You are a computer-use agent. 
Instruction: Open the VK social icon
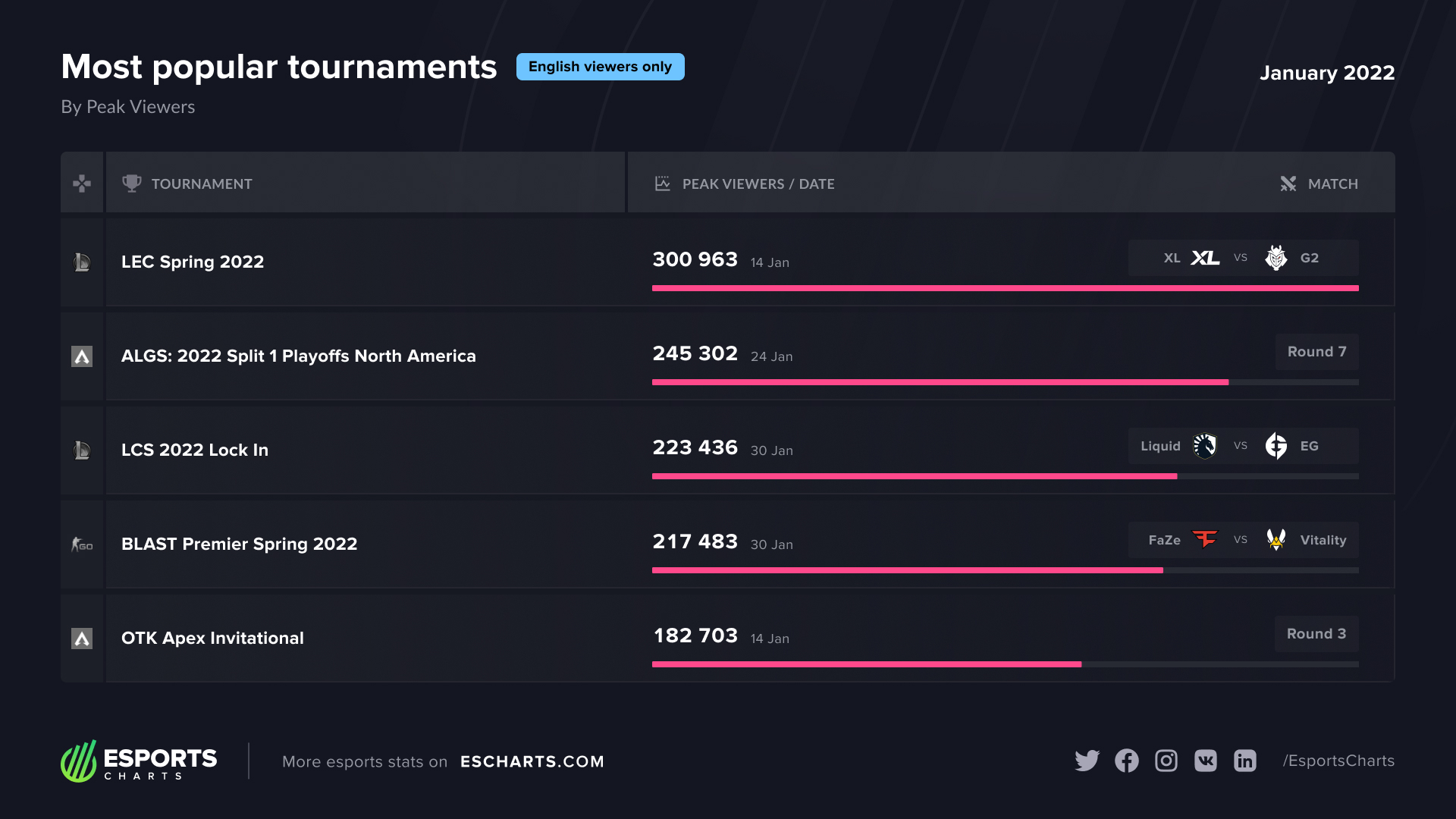pyautogui.click(x=1206, y=761)
